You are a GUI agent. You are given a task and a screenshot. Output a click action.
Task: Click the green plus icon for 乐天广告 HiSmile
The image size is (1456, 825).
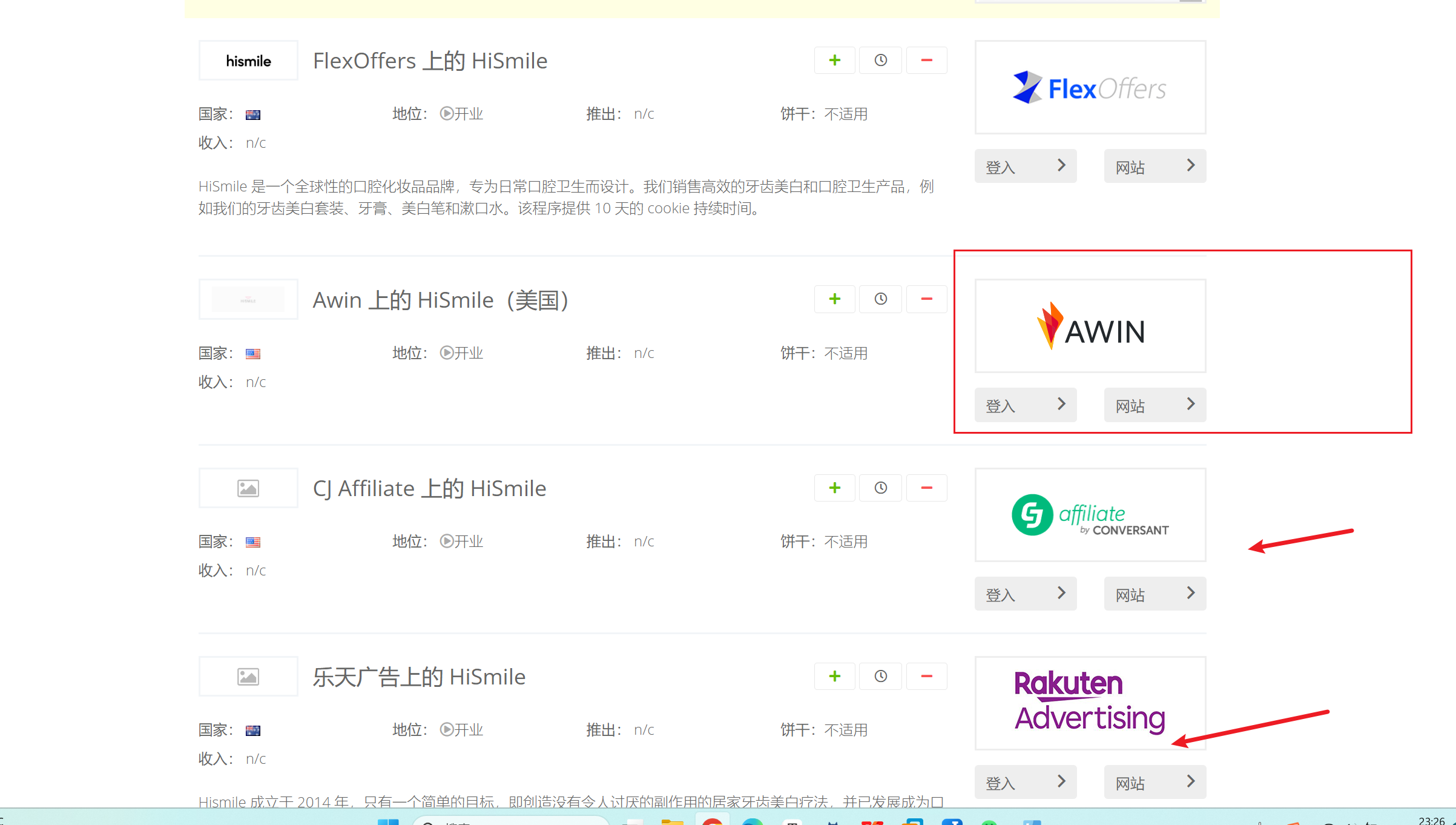(834, 677)
